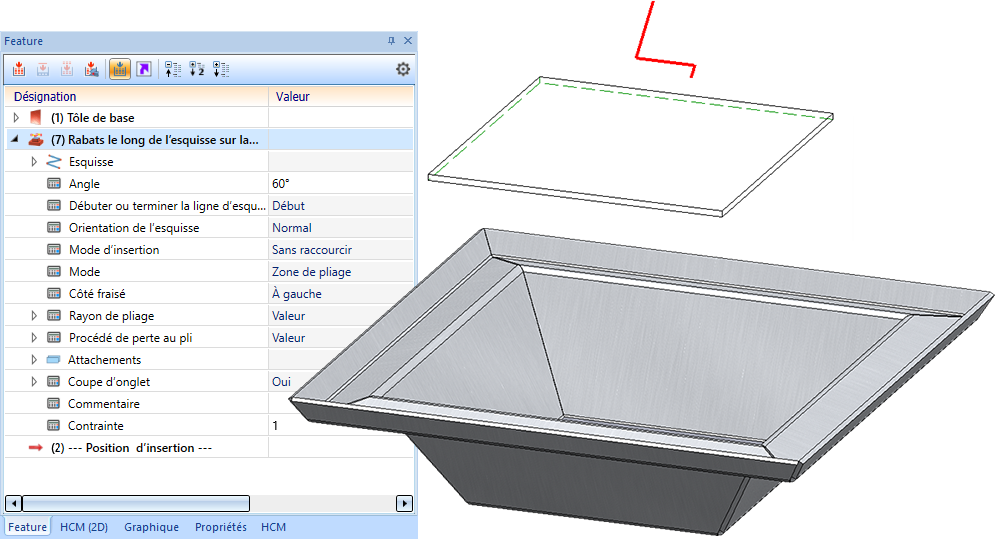Click the Tôle de base sheet icon
This screenshot has width=995, height=539.
pos(36,117)
